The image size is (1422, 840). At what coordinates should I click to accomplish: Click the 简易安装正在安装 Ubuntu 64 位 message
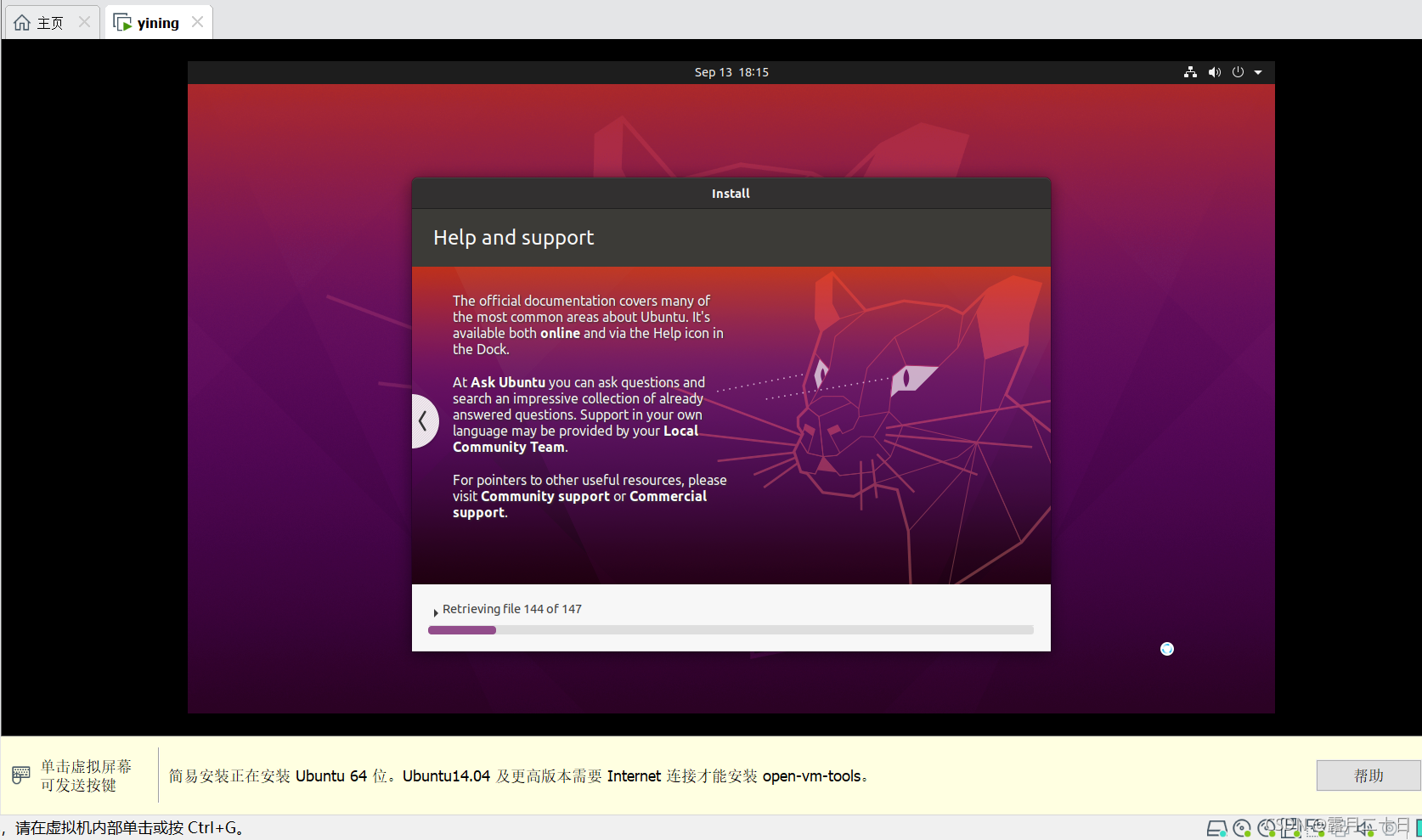pos(518,775)
